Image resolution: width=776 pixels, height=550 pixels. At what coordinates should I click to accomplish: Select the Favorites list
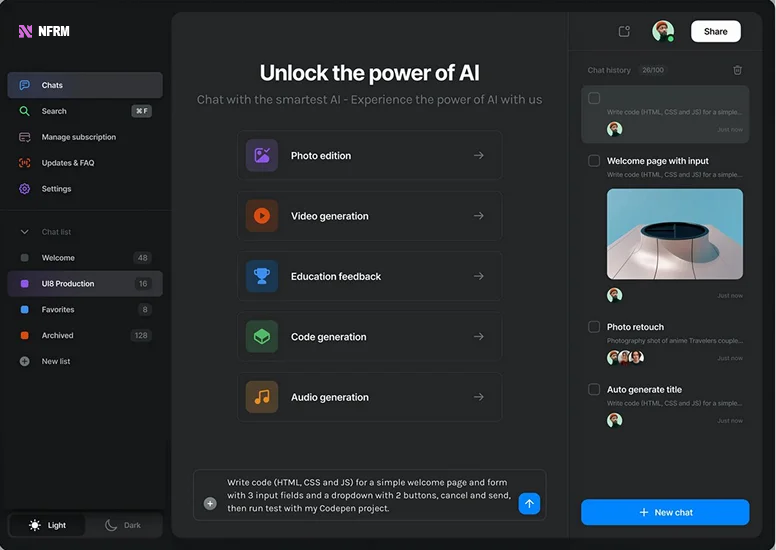pyautogui.click(x=85, y=309)
